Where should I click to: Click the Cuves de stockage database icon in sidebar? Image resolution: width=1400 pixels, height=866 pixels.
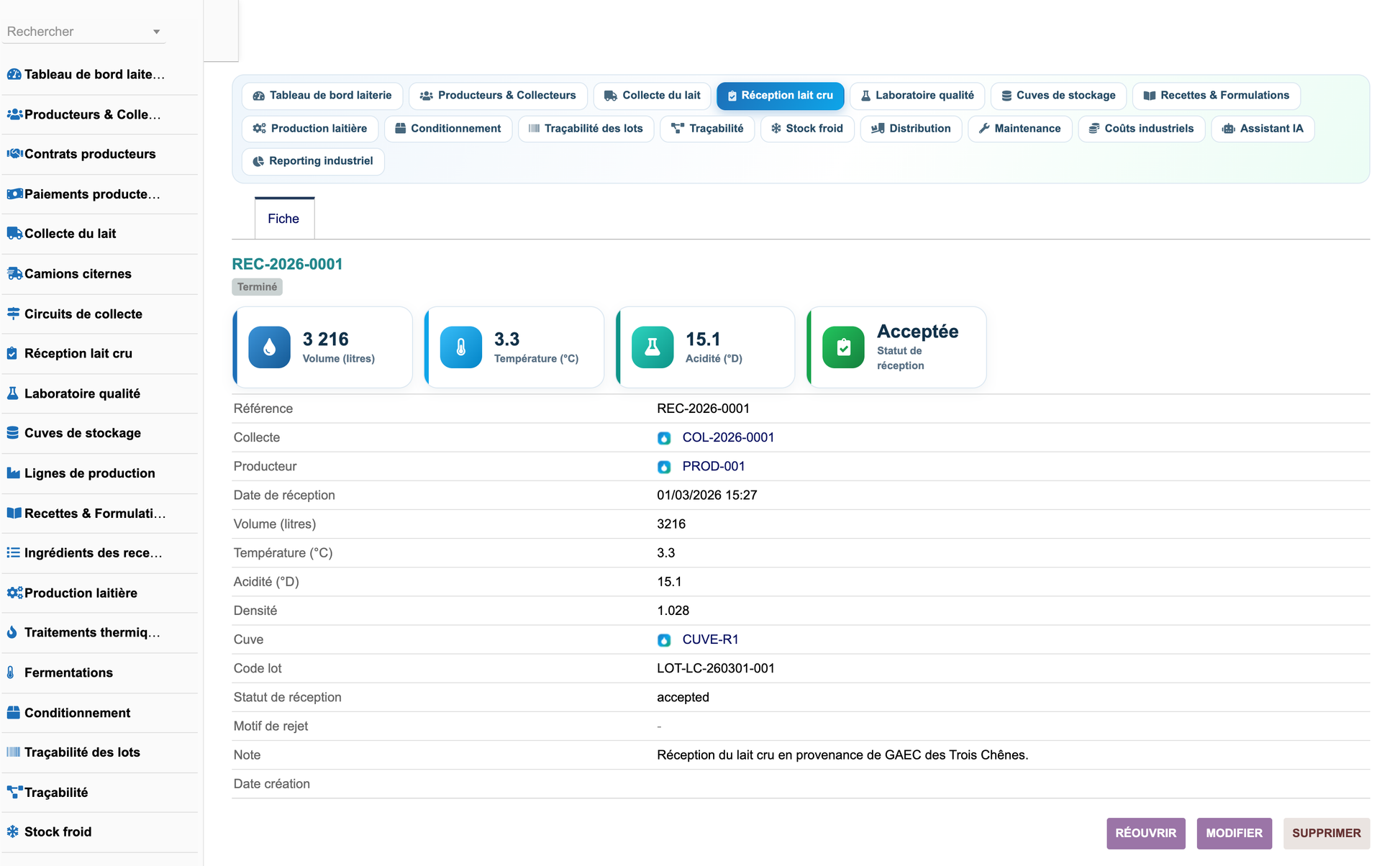pos(12,433)
